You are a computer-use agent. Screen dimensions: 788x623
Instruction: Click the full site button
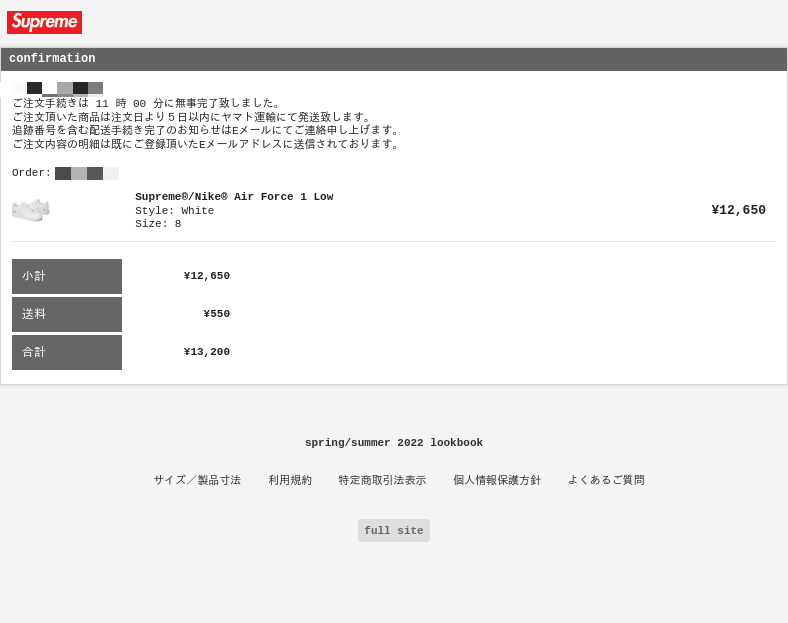(x=393, y=531)
